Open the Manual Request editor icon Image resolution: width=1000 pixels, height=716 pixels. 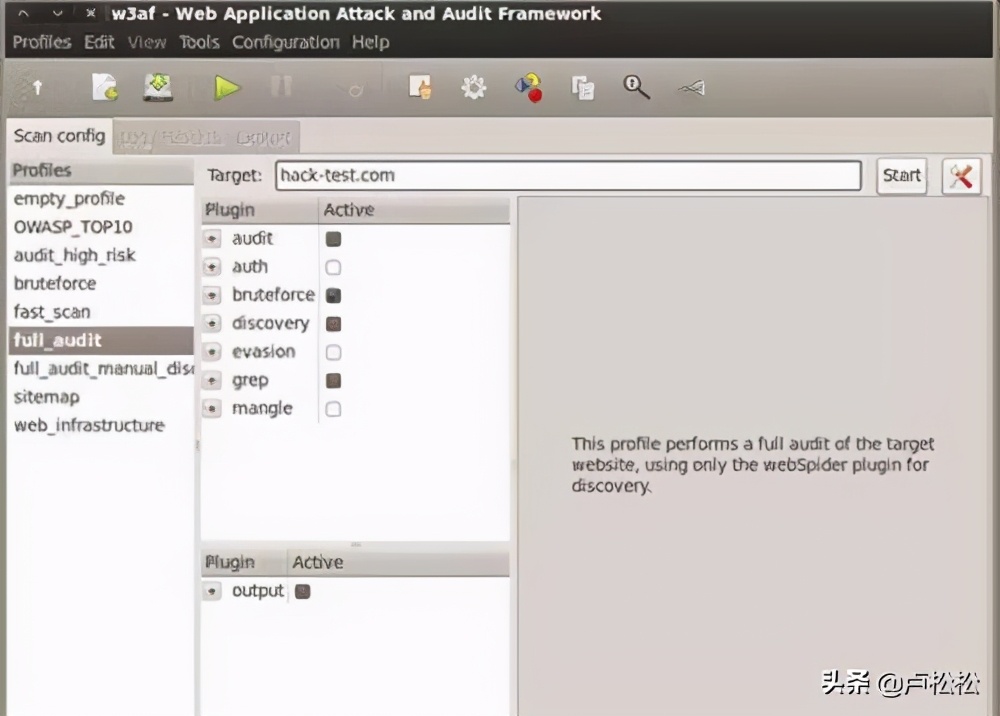(421, 88)
